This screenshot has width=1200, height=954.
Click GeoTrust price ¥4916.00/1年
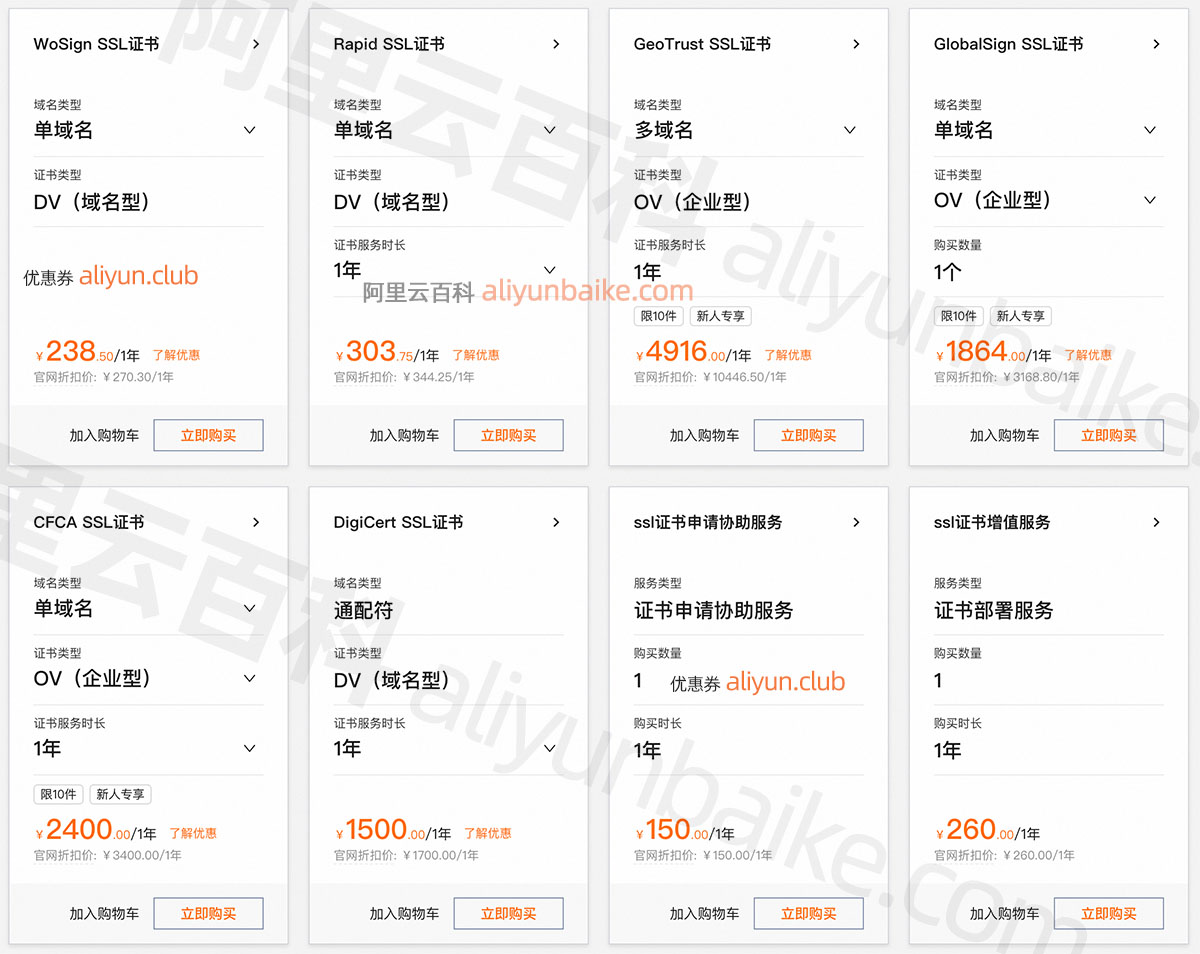pos(693,352)
